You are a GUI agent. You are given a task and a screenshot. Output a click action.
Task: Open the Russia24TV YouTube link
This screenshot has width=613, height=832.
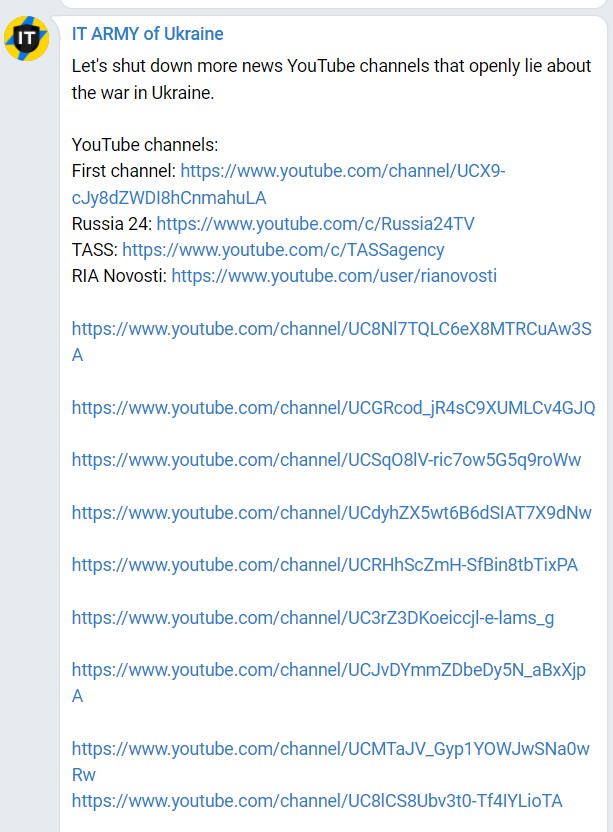click(315, 224)
